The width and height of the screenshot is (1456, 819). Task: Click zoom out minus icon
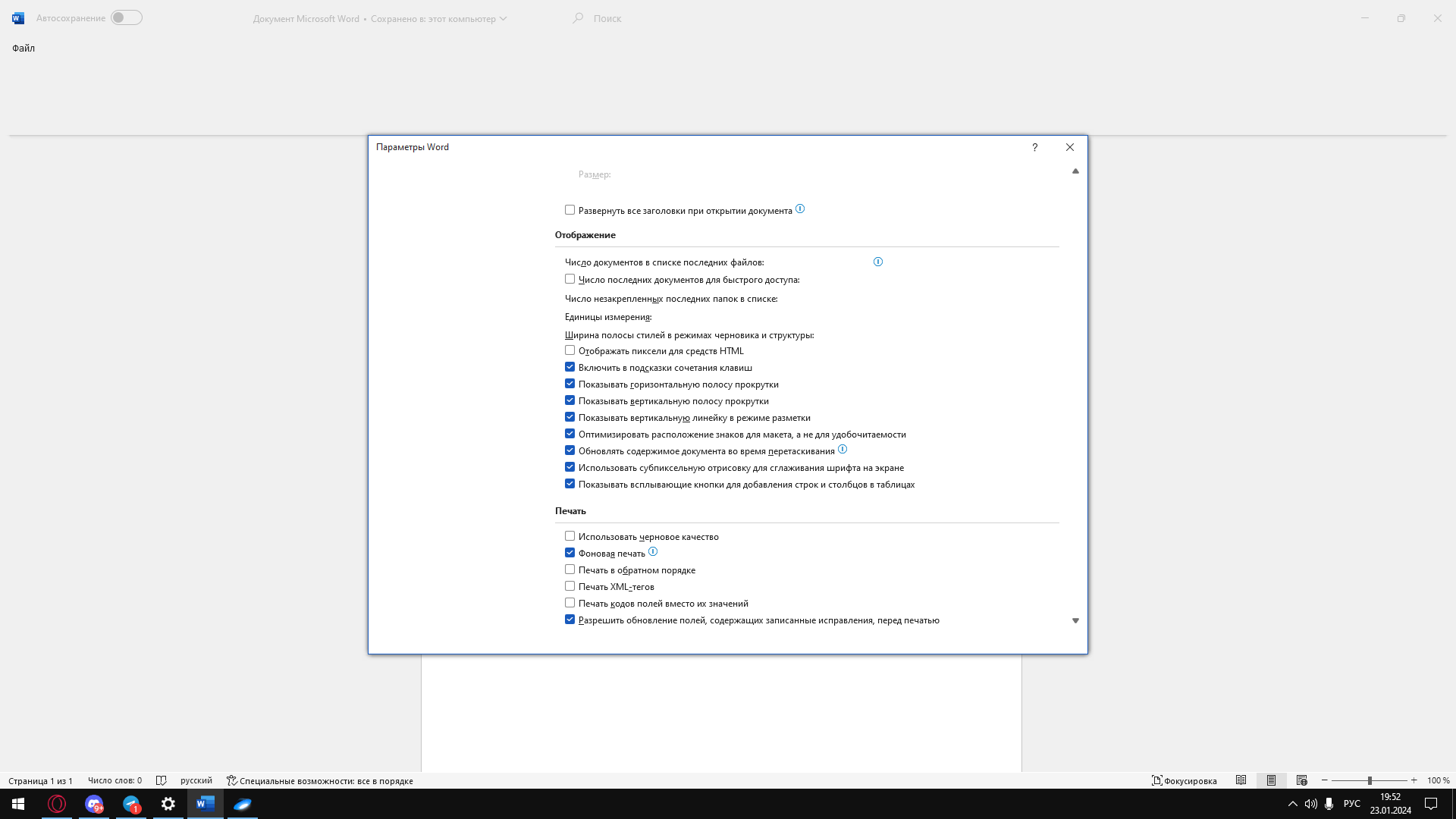(1325, 780)
